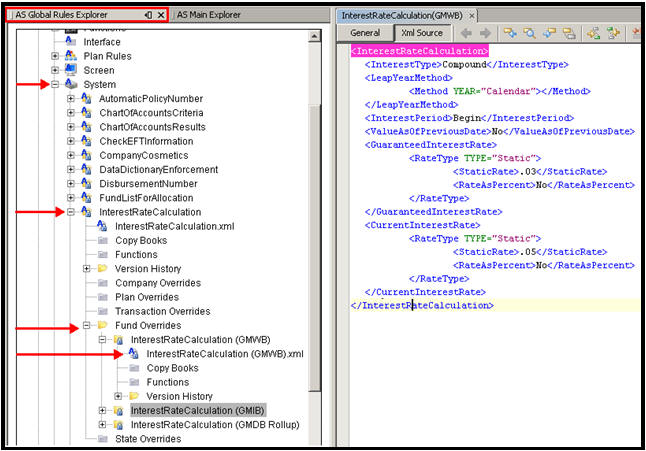Select the Xml Source tab
This screenshot has height=451, width=646.
pyautogui.click(x=422, y=33)
